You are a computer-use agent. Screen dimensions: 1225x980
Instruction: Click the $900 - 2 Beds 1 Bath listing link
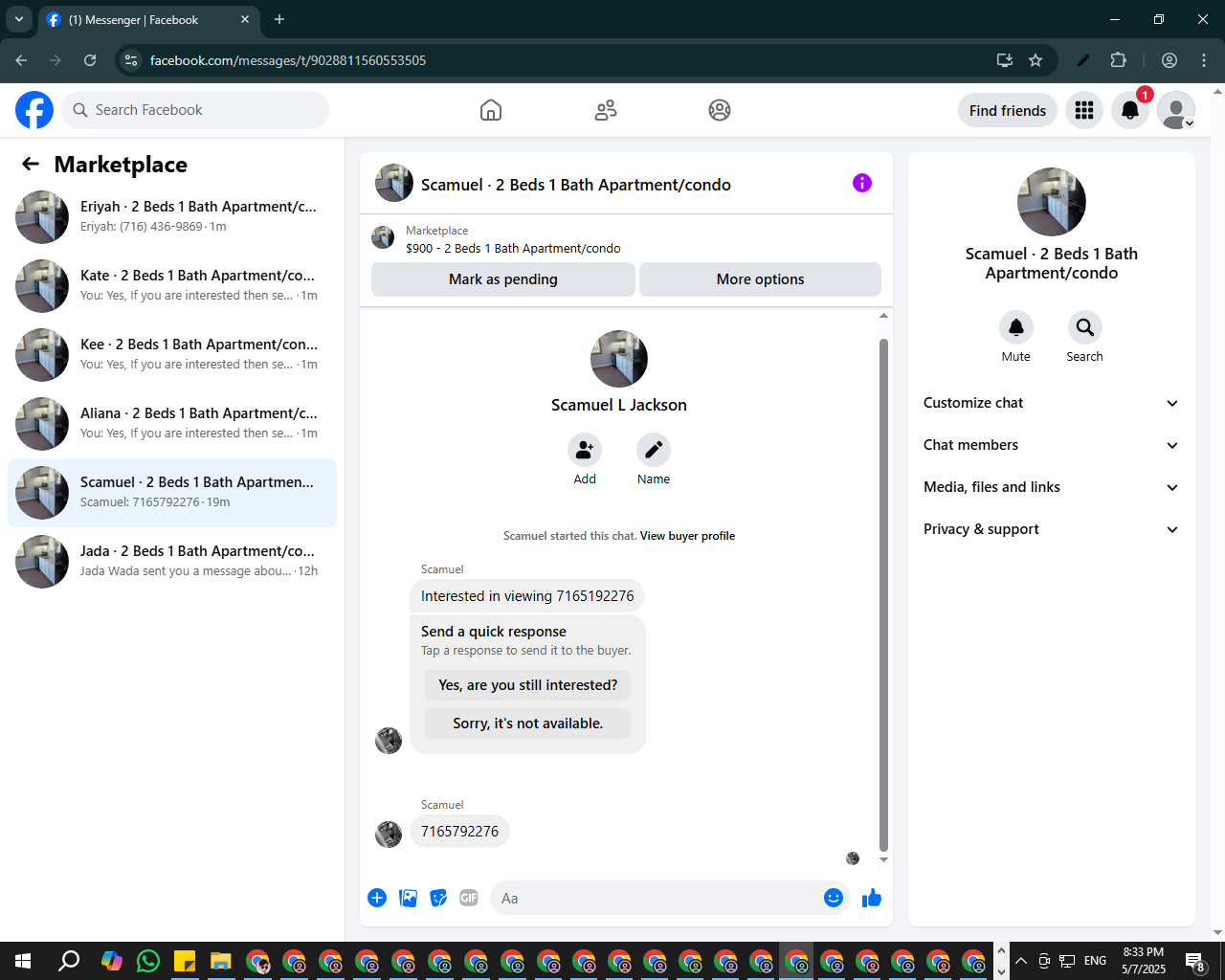pos(513,248)
